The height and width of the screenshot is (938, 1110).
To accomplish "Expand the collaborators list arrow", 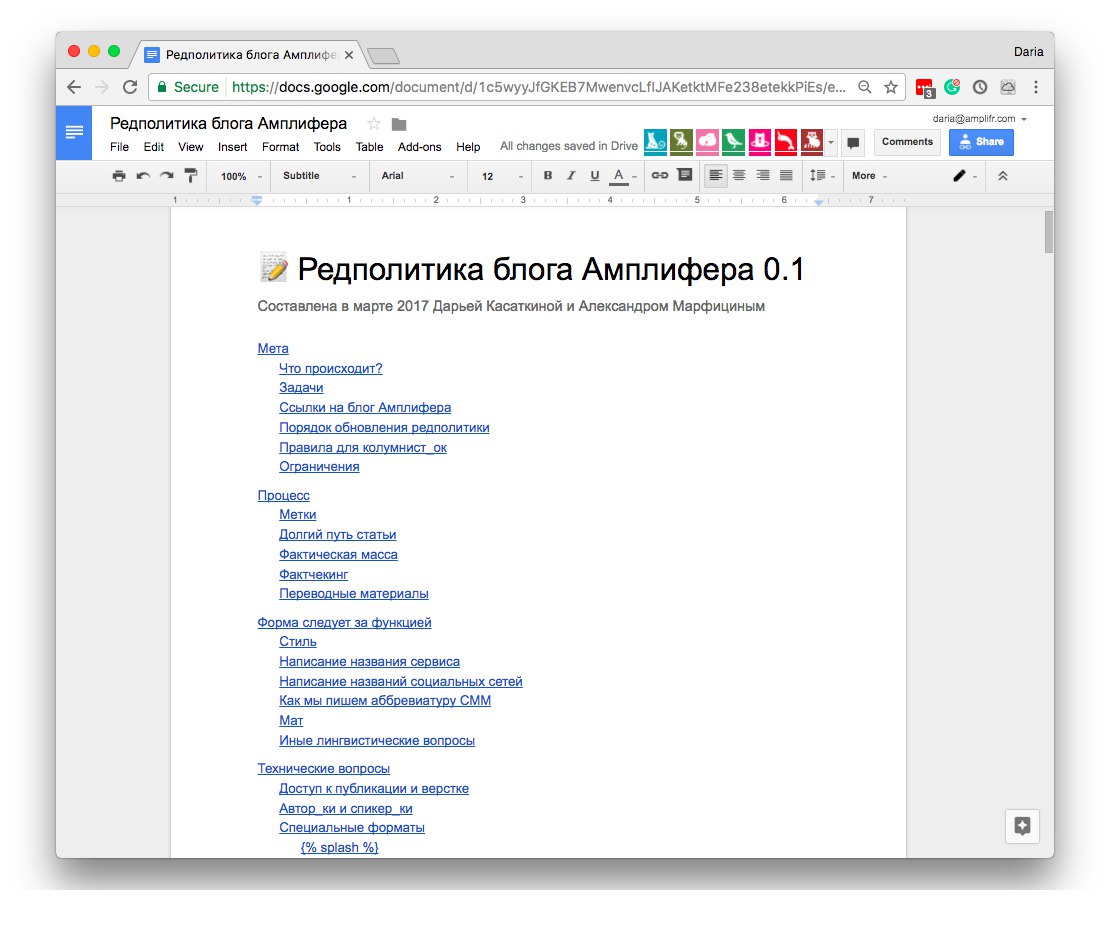I will coord(831,142).
